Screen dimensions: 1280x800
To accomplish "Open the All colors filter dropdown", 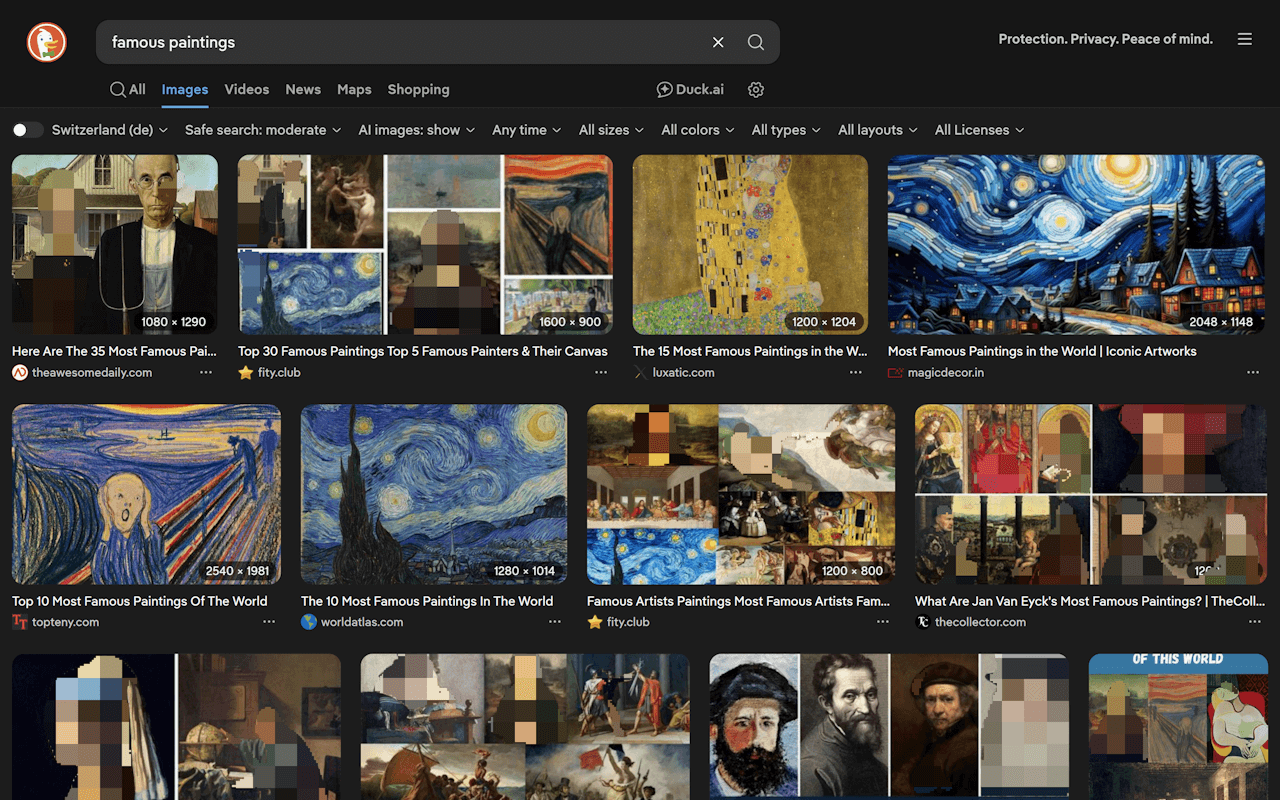I will [x=697, y=130].
